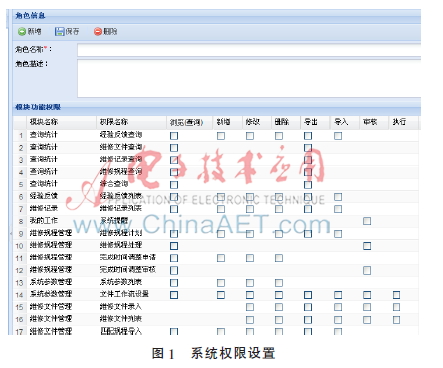
Task: Tick 删除 checkbox in 经验反馈查询 row
Action: click(x=279, y=136)
